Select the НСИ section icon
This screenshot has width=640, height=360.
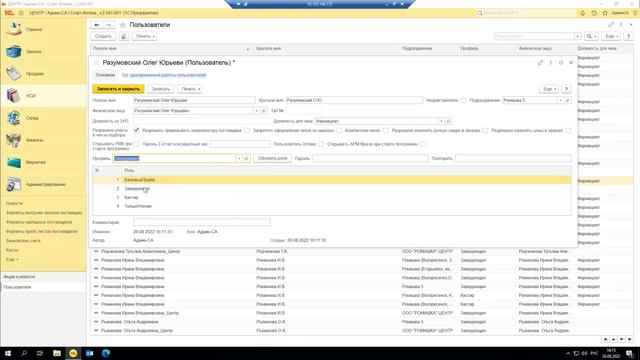[13, 96]
